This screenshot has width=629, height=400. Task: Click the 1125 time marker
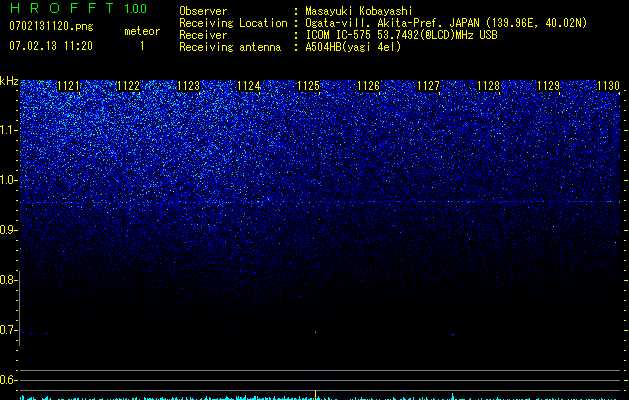coord(308,86)
